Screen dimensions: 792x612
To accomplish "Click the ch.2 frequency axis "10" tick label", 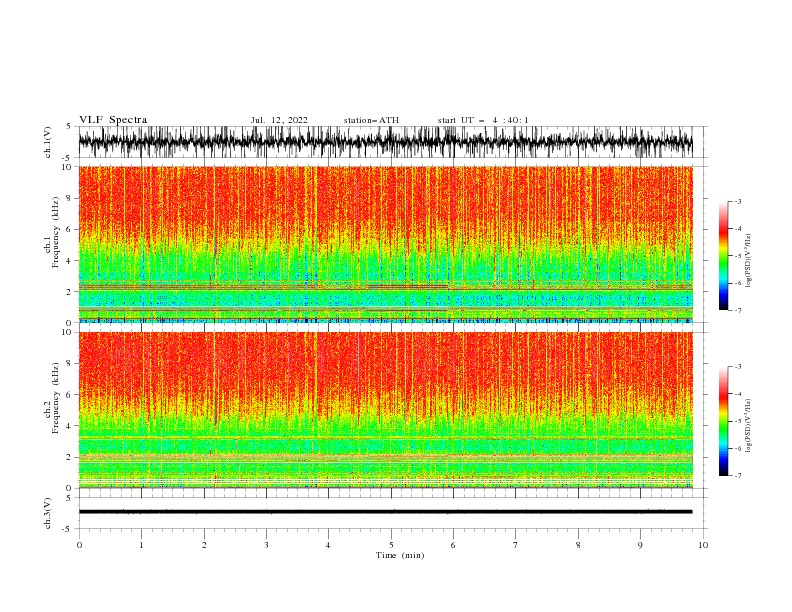I will click(x=67, y=333).
